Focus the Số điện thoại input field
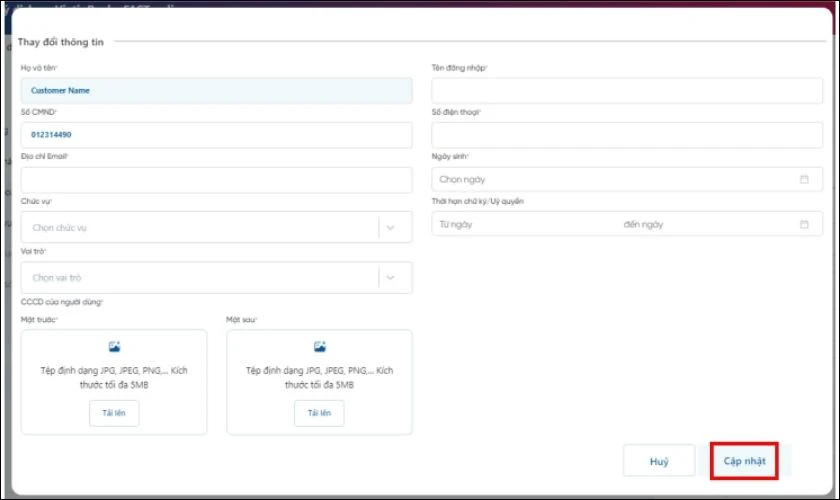Image resolution: width=840 pixels, height=500 pixels. pyautogui.click(x=627, y=135)
